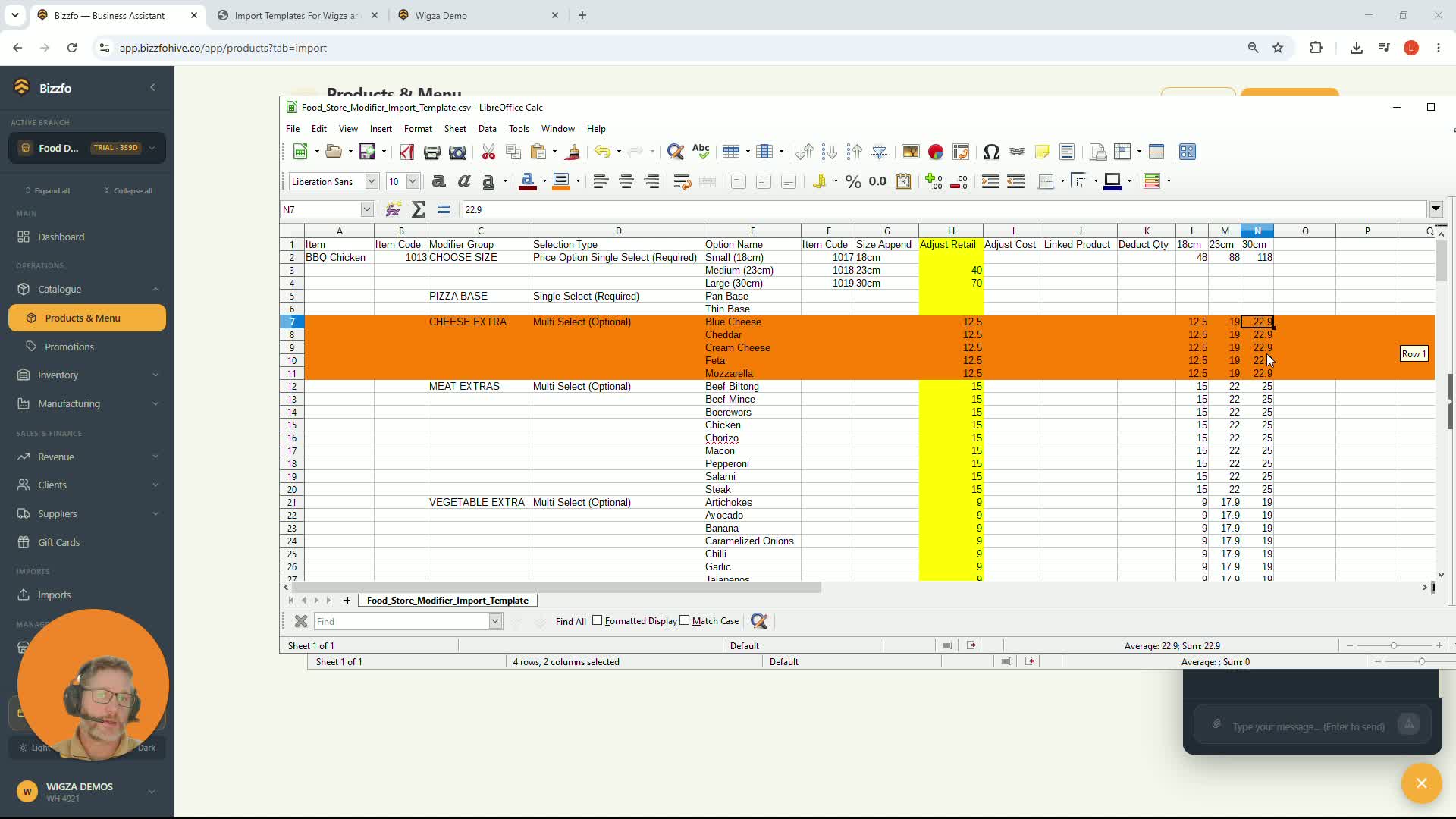Click the font color red swatch
Screen dimensions: 1456x819
pos(528,181)
